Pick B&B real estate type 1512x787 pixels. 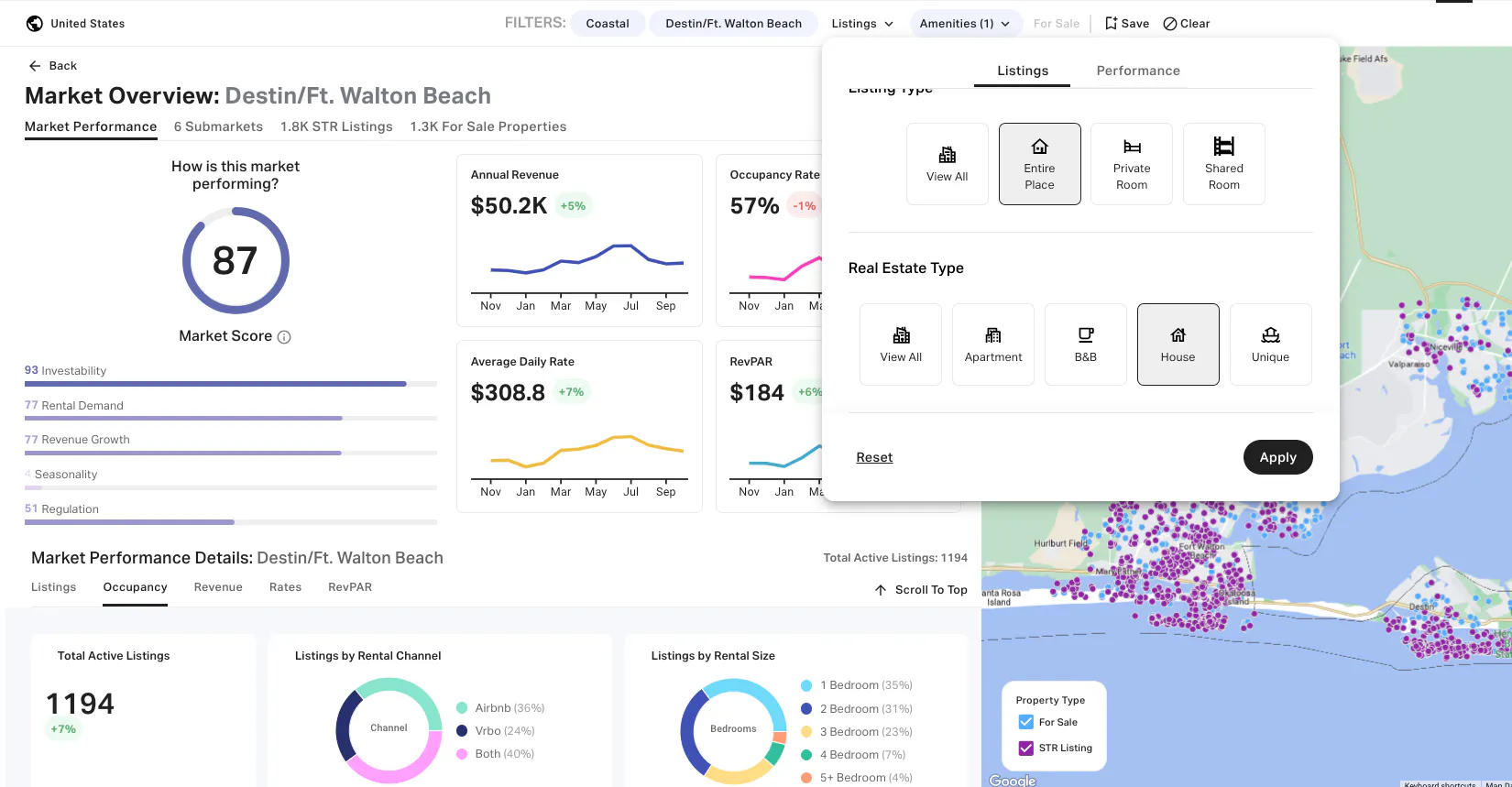[1086, 344]
